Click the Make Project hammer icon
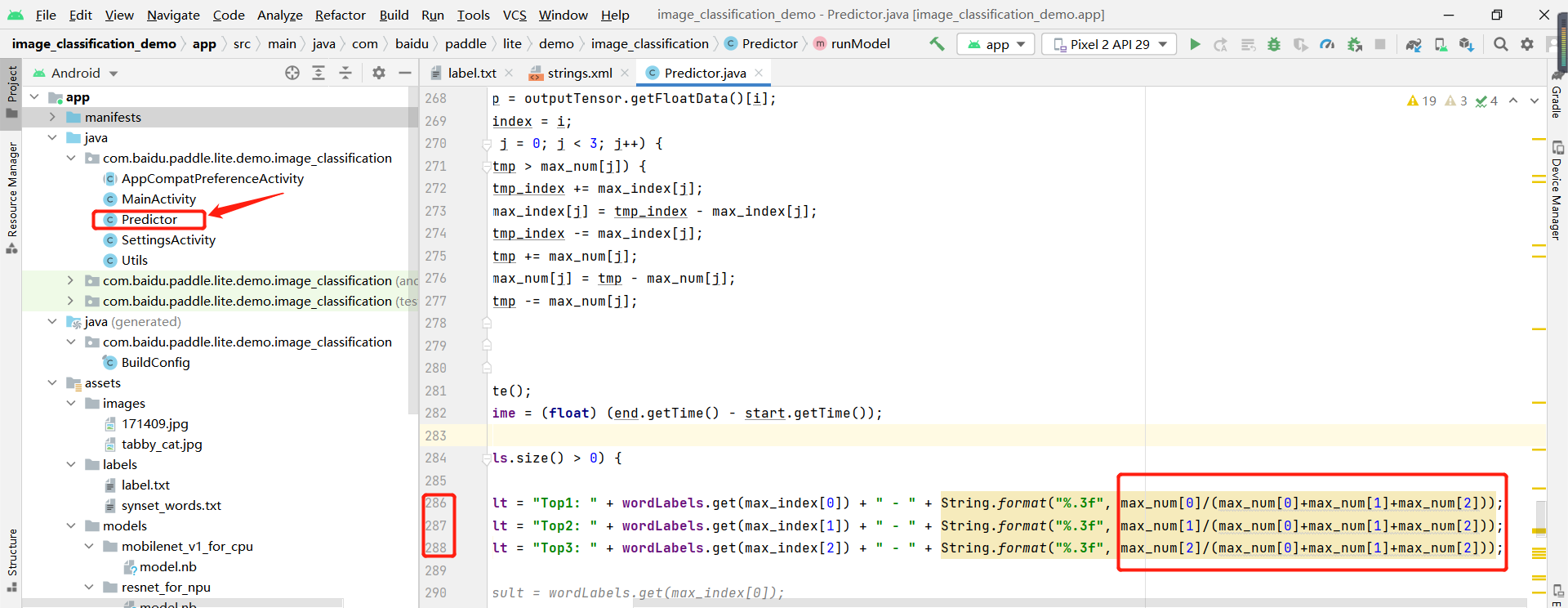 pyautogui.click(x=937, y=44)
